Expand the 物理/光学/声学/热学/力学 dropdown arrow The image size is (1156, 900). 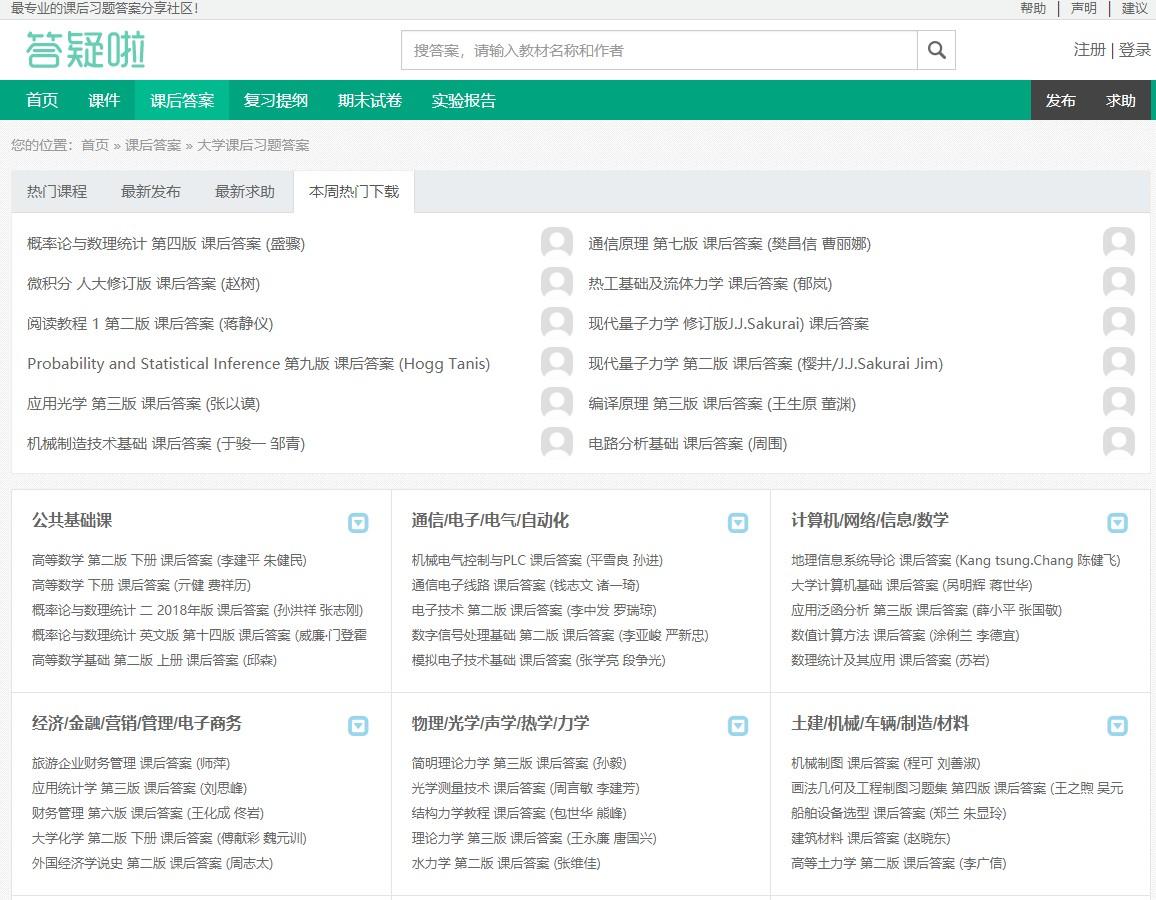(x=738, y=725)
